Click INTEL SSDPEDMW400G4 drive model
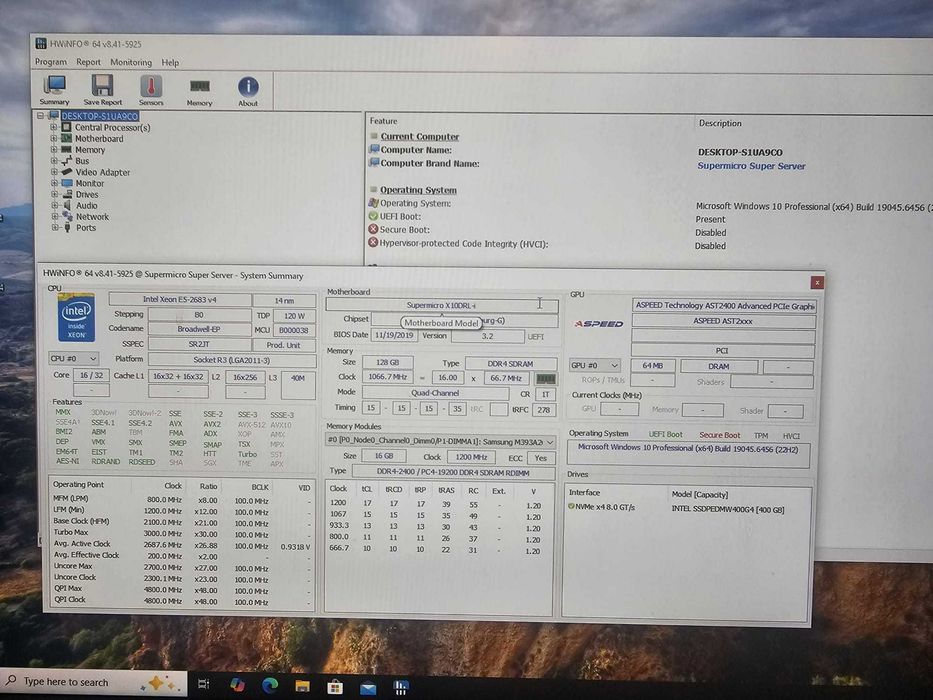The width and height of the screenshot is (933, 700). point(728,509)
